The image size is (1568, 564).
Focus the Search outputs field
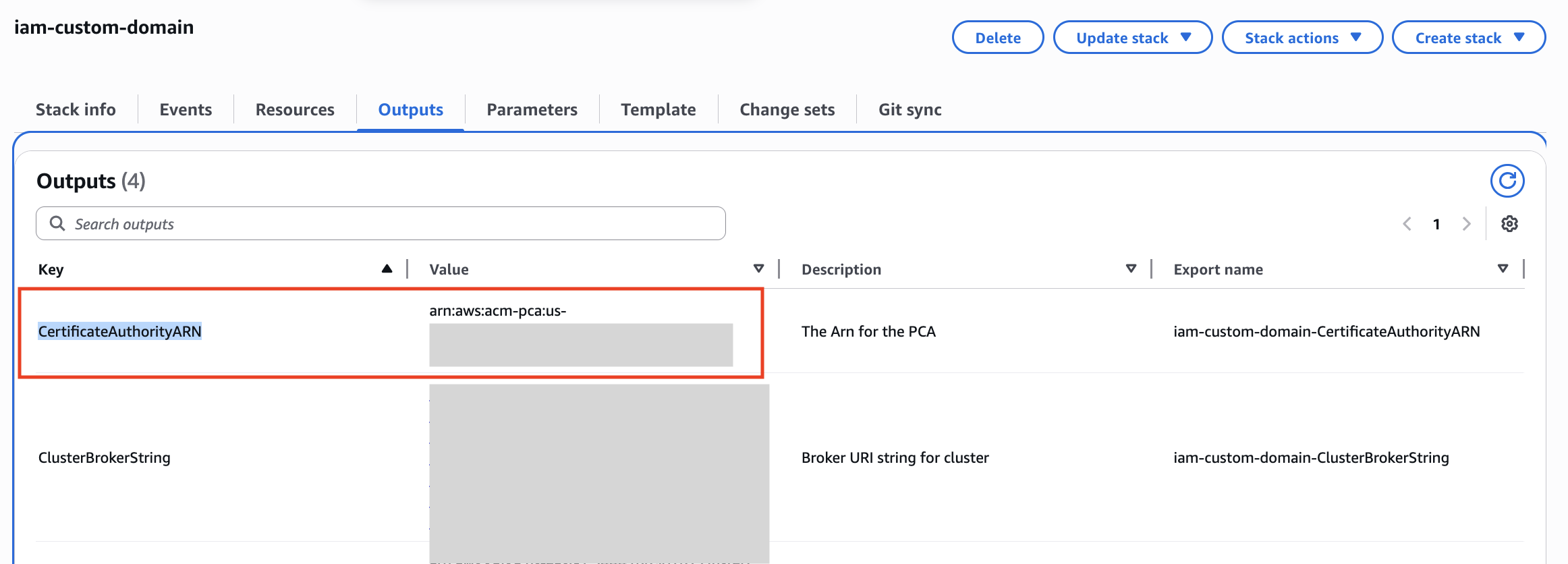pos(391,224)
